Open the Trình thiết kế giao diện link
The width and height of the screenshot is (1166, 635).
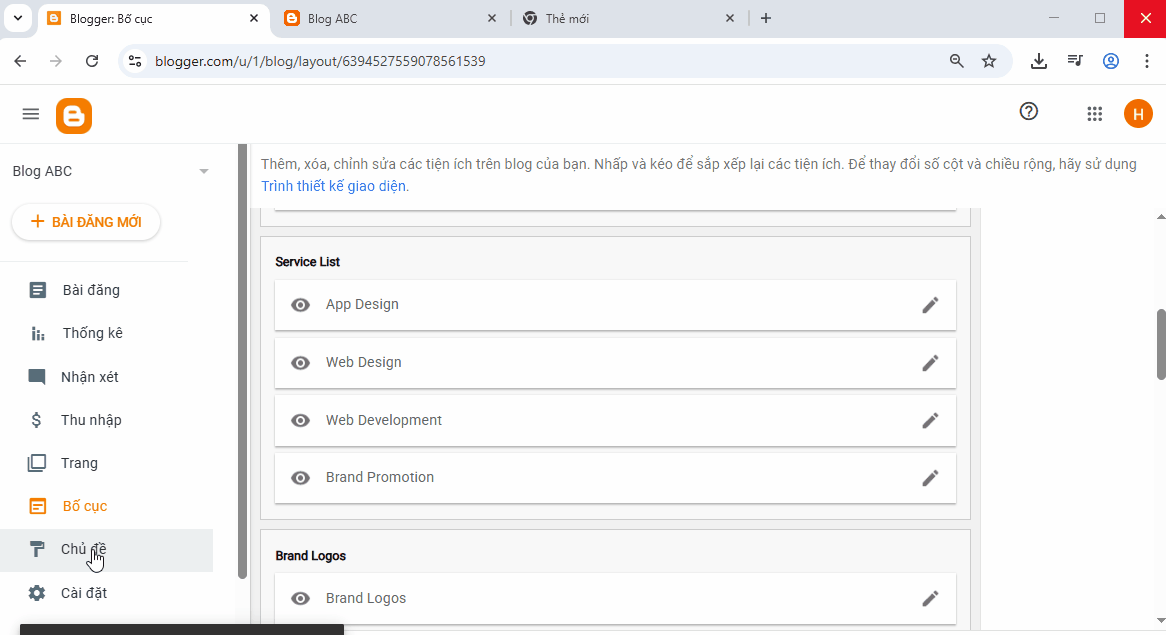click(x=333, y=186)
